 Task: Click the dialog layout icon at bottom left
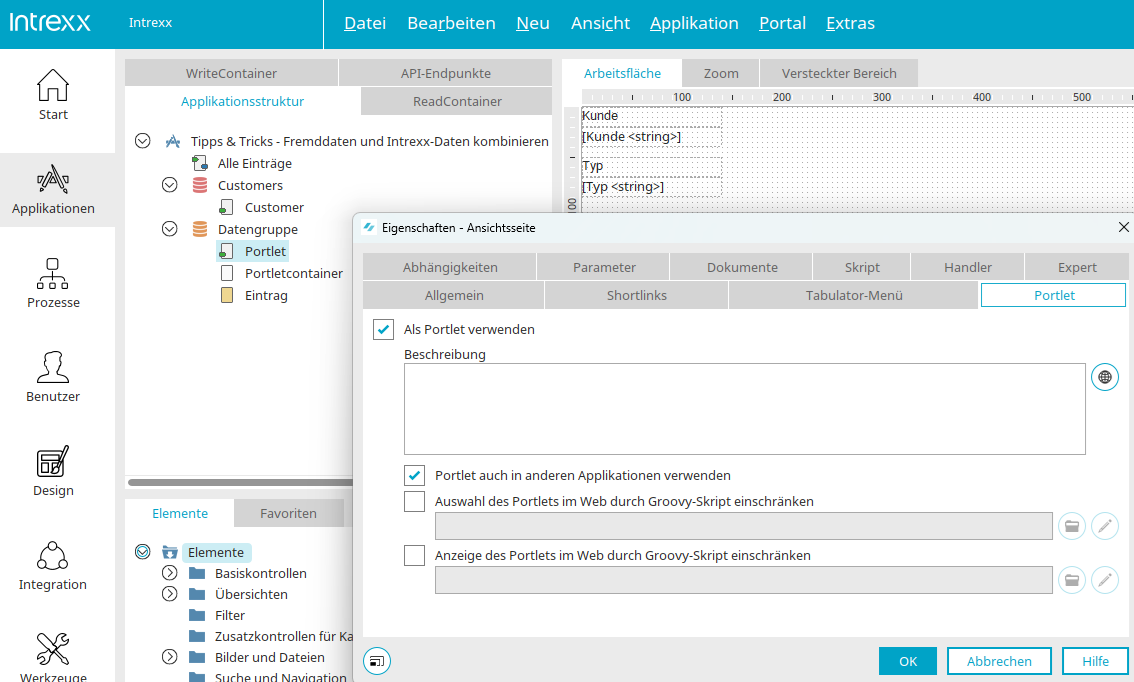(377, 661)
